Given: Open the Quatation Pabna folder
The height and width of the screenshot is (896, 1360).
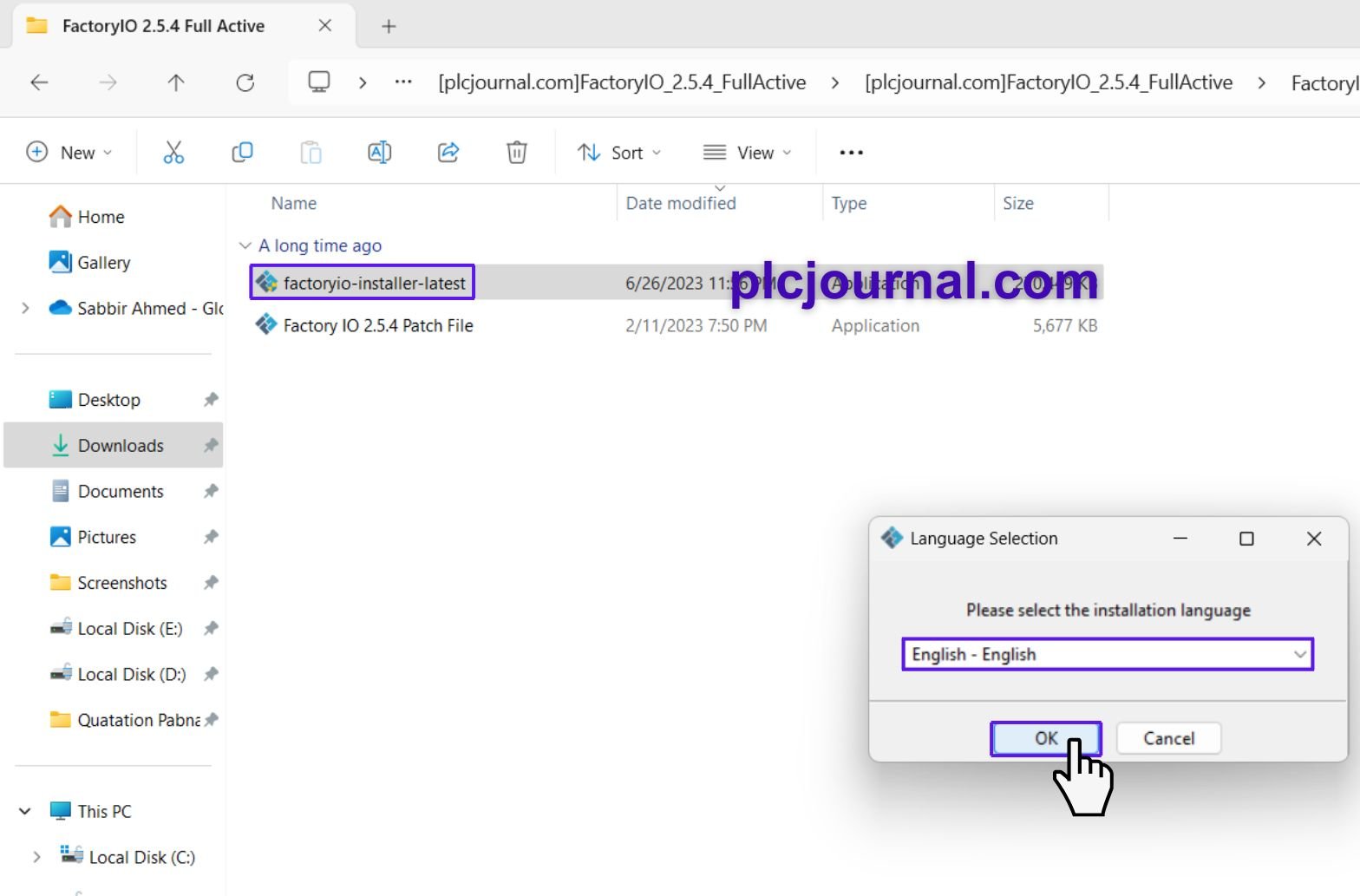Looking at the screenshot, I should 125,720.
